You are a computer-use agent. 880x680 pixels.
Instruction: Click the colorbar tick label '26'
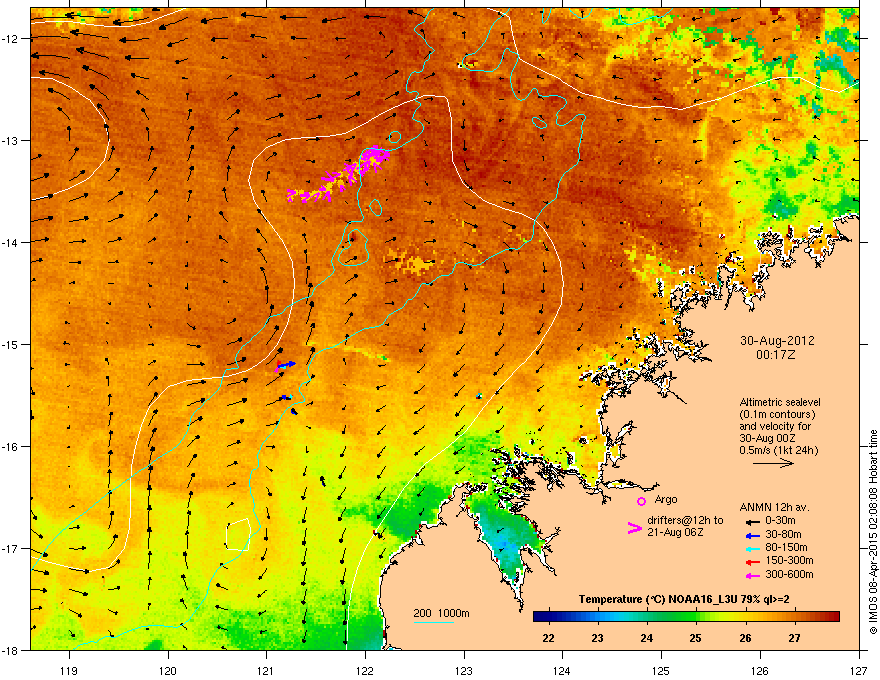click(x=745, y=638)
